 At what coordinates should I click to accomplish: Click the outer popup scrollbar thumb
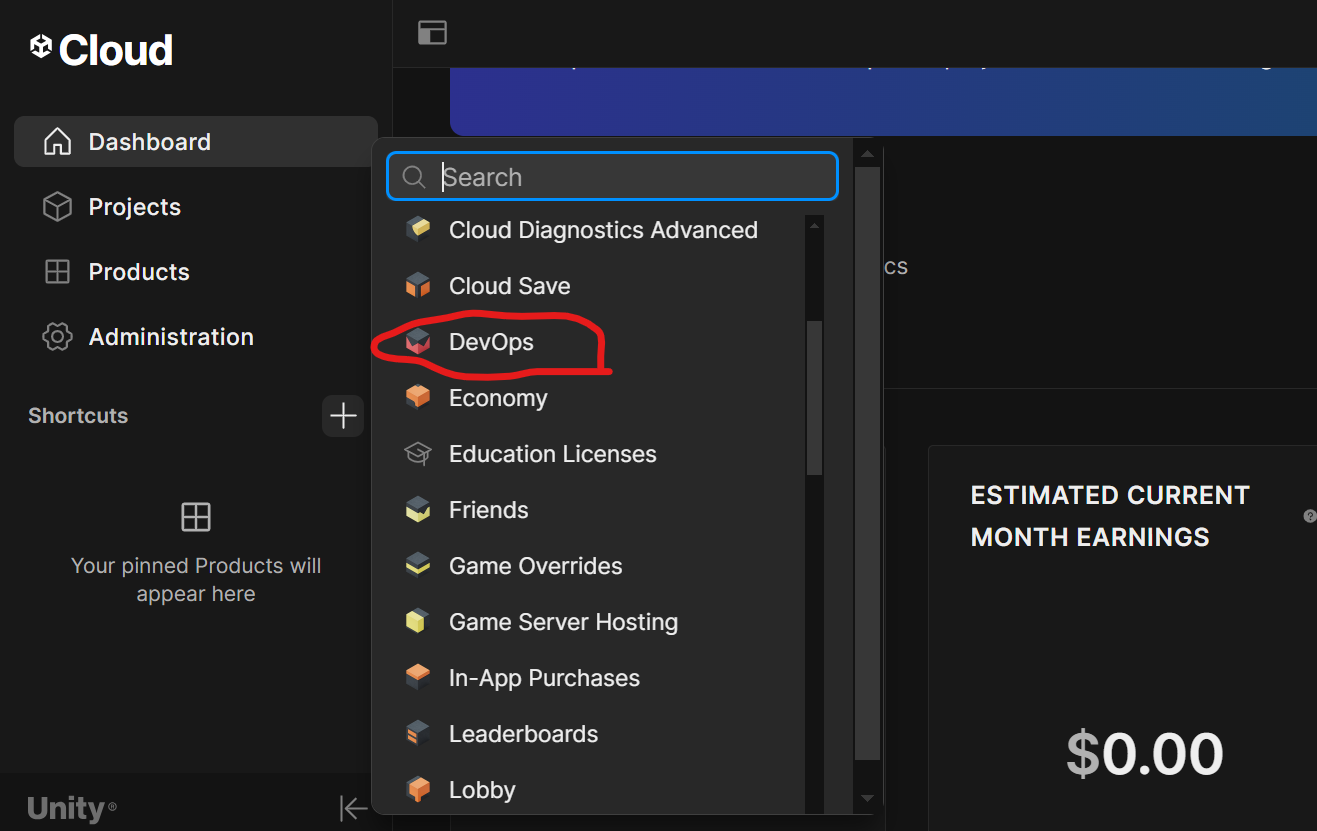(867, 463)
